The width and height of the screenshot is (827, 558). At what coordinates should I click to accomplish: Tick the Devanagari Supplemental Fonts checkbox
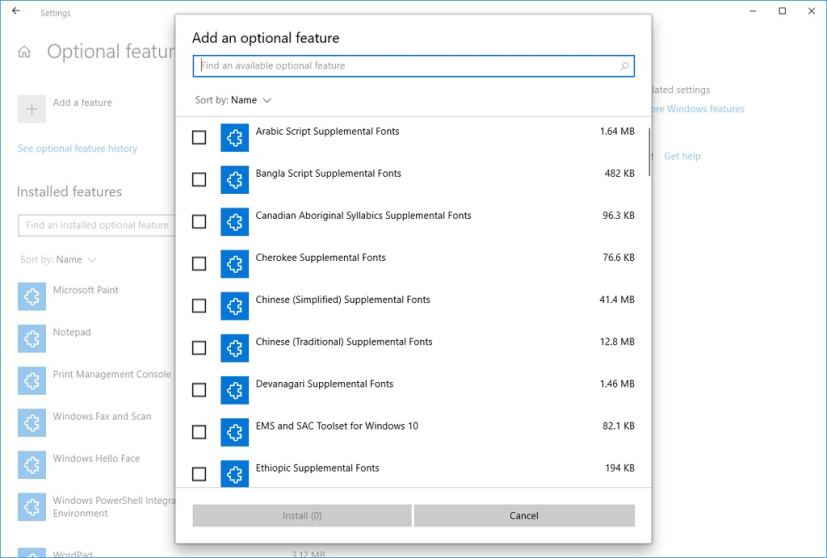[x=199, y=390]
